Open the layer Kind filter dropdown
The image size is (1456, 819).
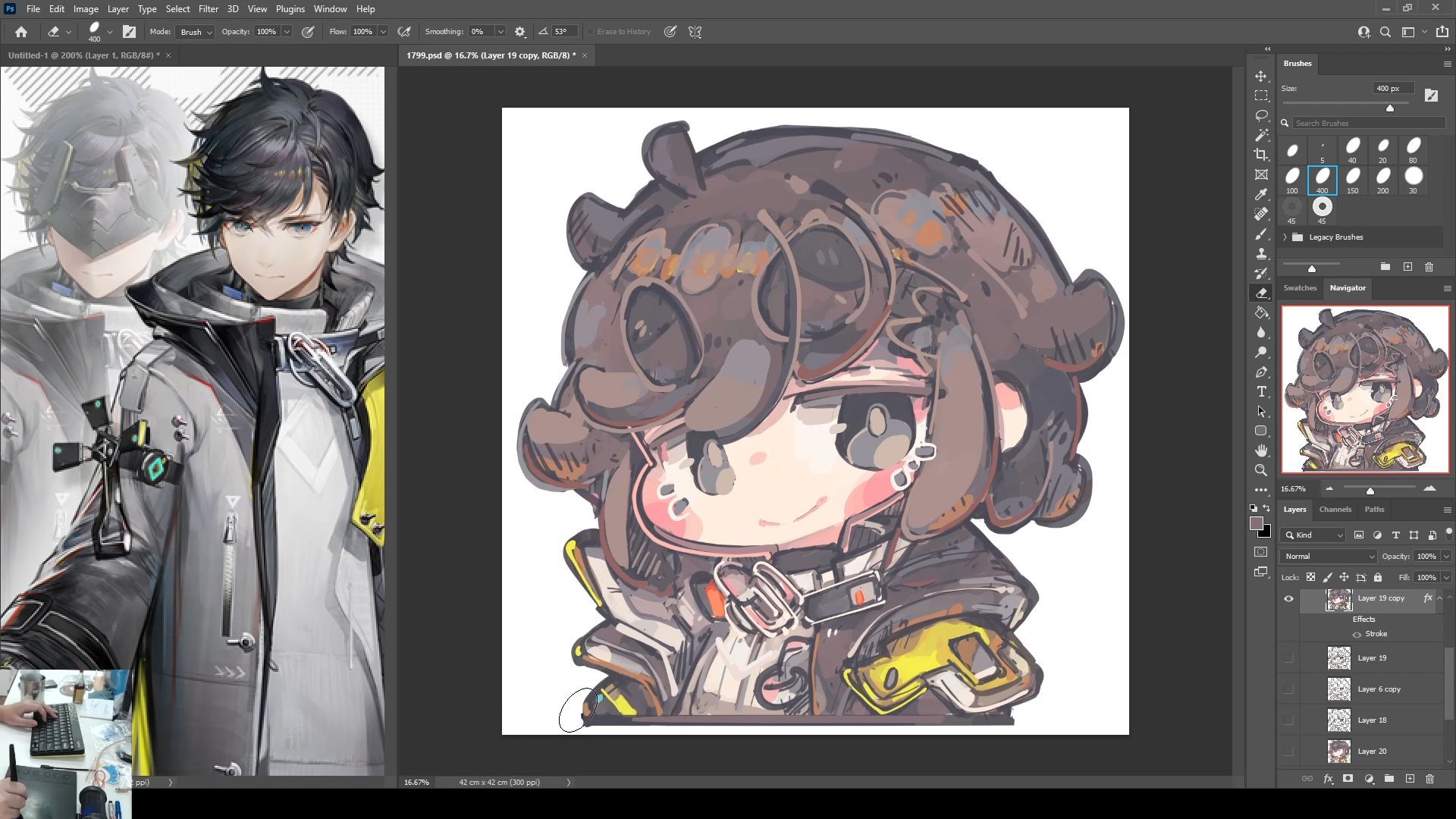coord(1313,535)
